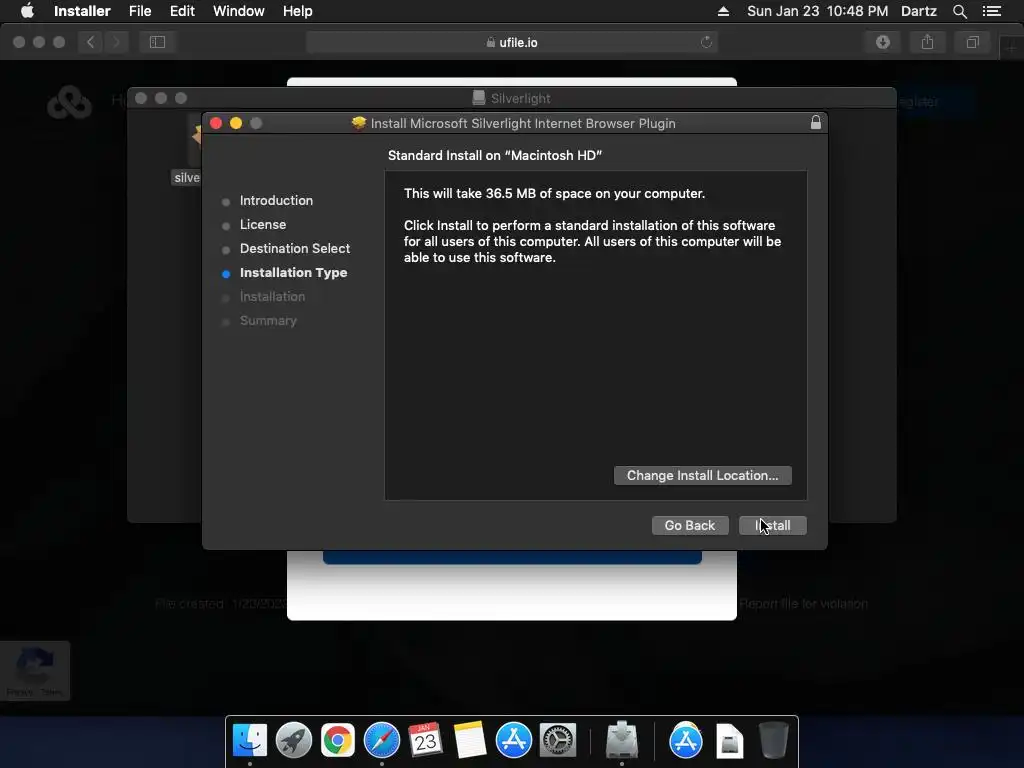Click Report file for violation link
1024x768 pixels.
803,603
